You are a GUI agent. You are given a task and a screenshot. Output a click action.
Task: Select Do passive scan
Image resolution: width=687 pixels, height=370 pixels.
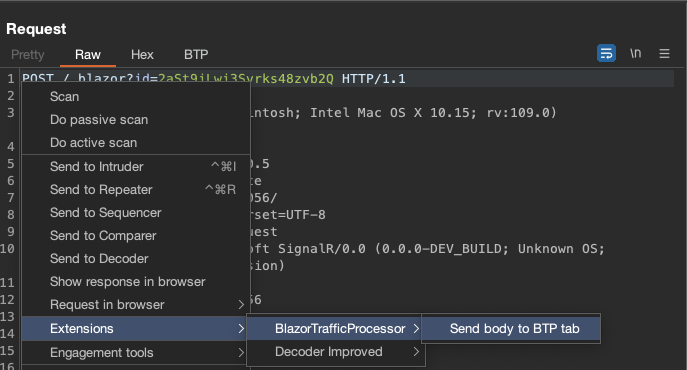[136, 120]
